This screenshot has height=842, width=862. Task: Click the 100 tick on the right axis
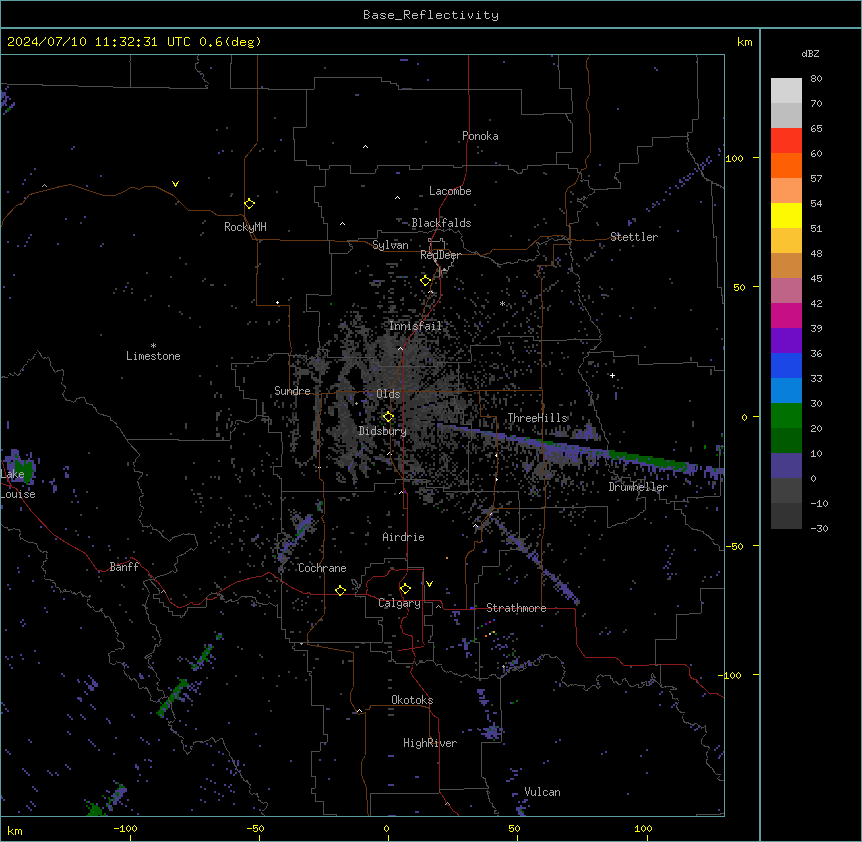click(x=734, y=158)
